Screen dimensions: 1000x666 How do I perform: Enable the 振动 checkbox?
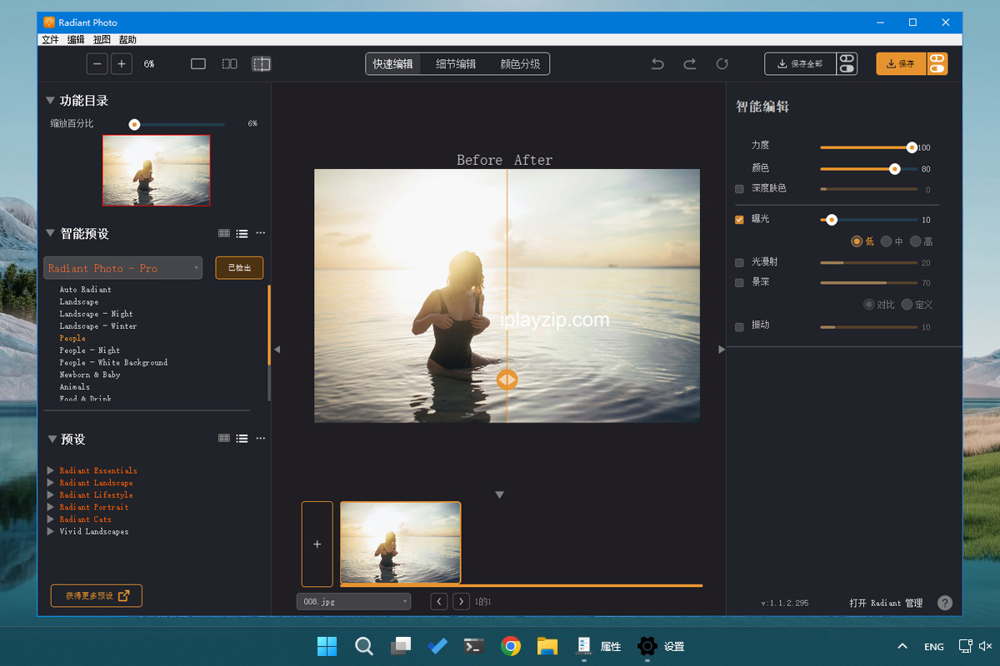(x=739, y=327)
